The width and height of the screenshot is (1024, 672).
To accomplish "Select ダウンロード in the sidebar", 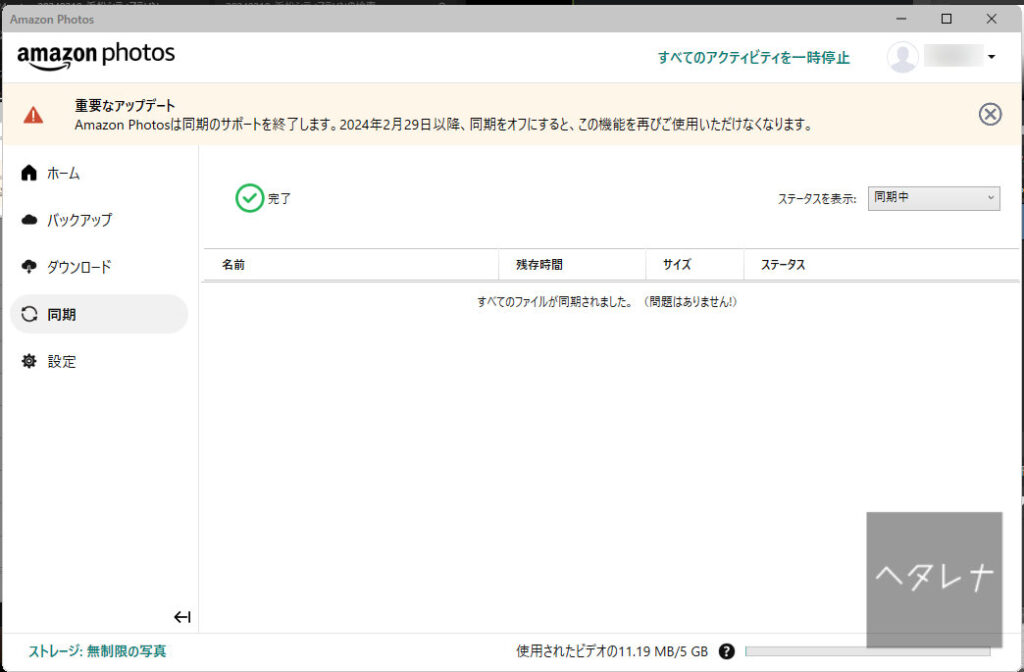I will 80,267.
